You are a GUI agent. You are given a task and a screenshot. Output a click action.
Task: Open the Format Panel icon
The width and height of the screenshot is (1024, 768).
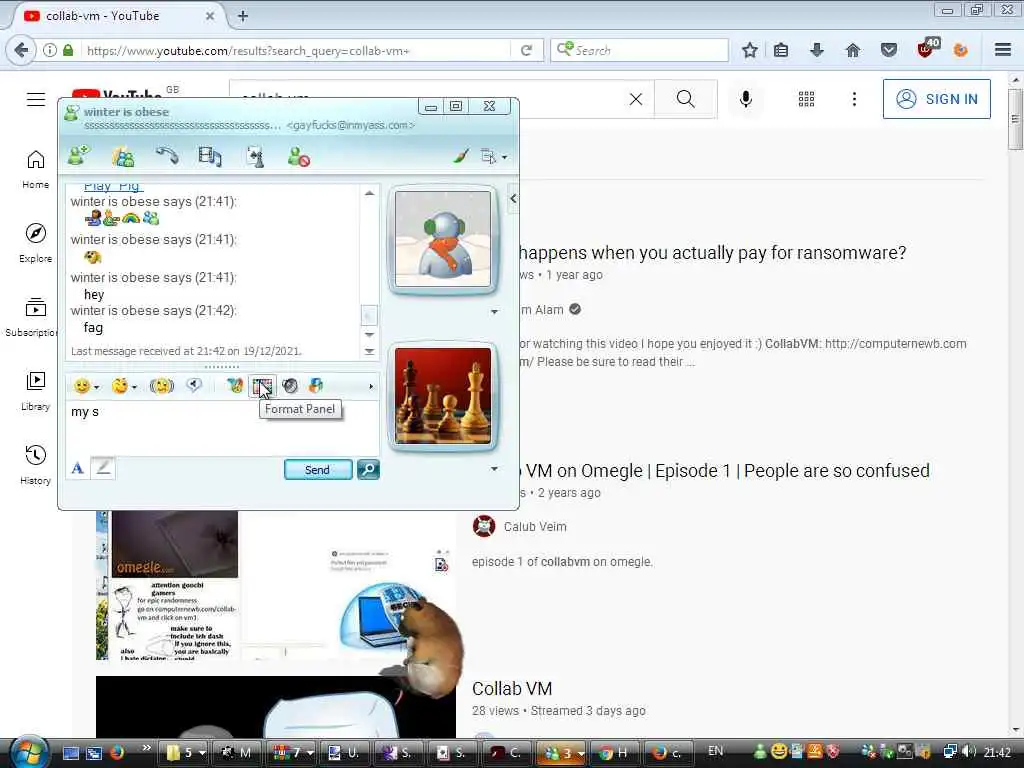pos(262,386)
